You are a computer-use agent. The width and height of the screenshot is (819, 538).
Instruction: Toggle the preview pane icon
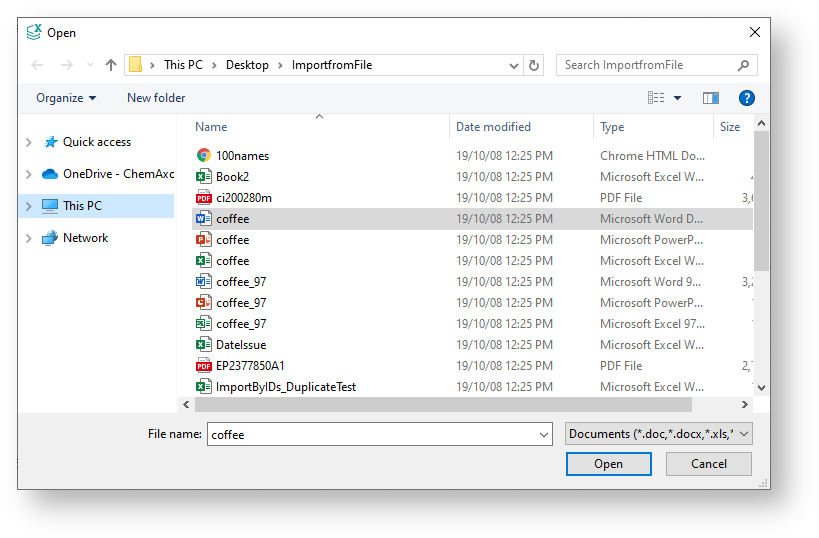(x=711, y=98)
